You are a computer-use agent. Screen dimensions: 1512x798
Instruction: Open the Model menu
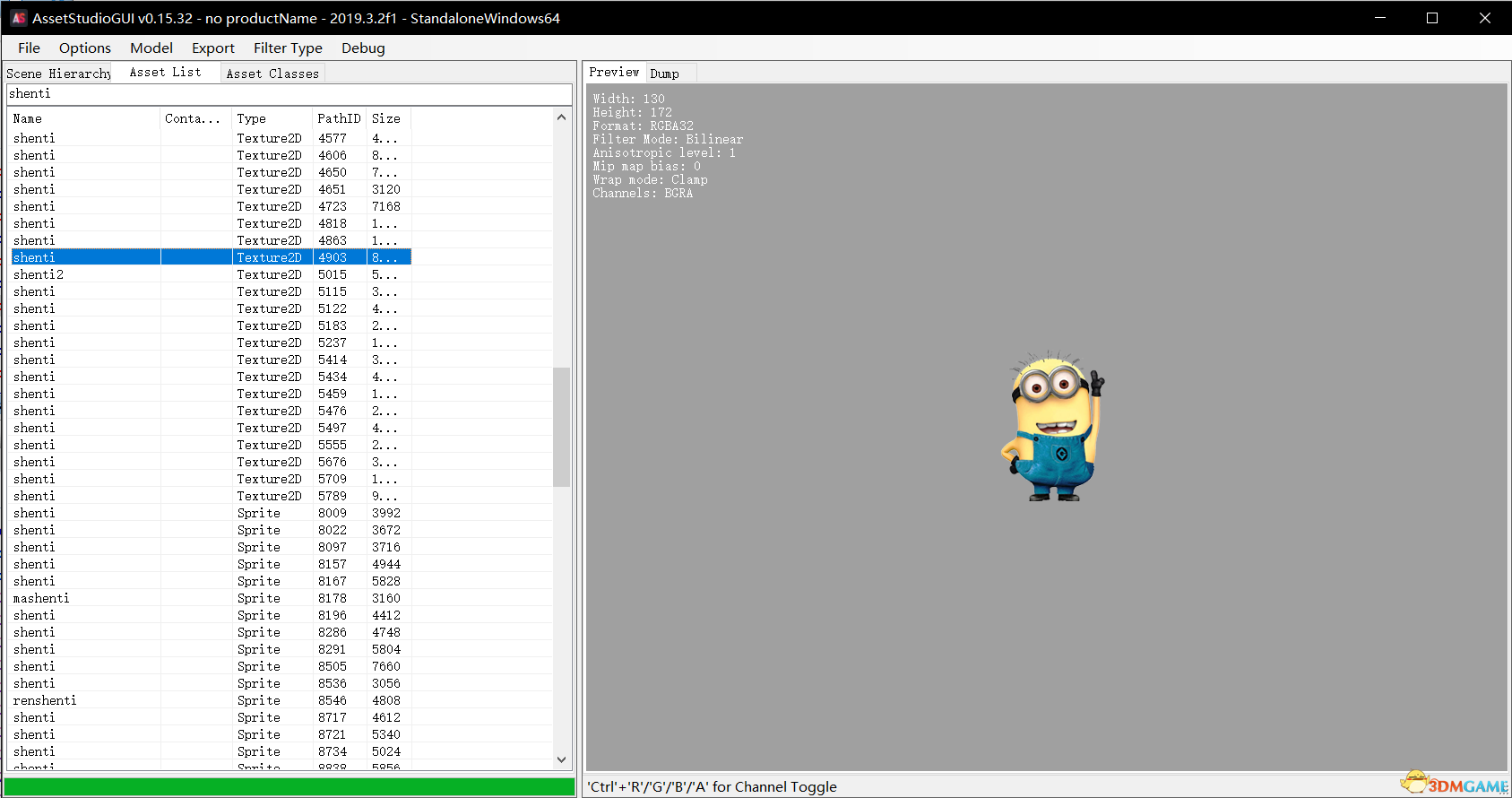point(151,48)
